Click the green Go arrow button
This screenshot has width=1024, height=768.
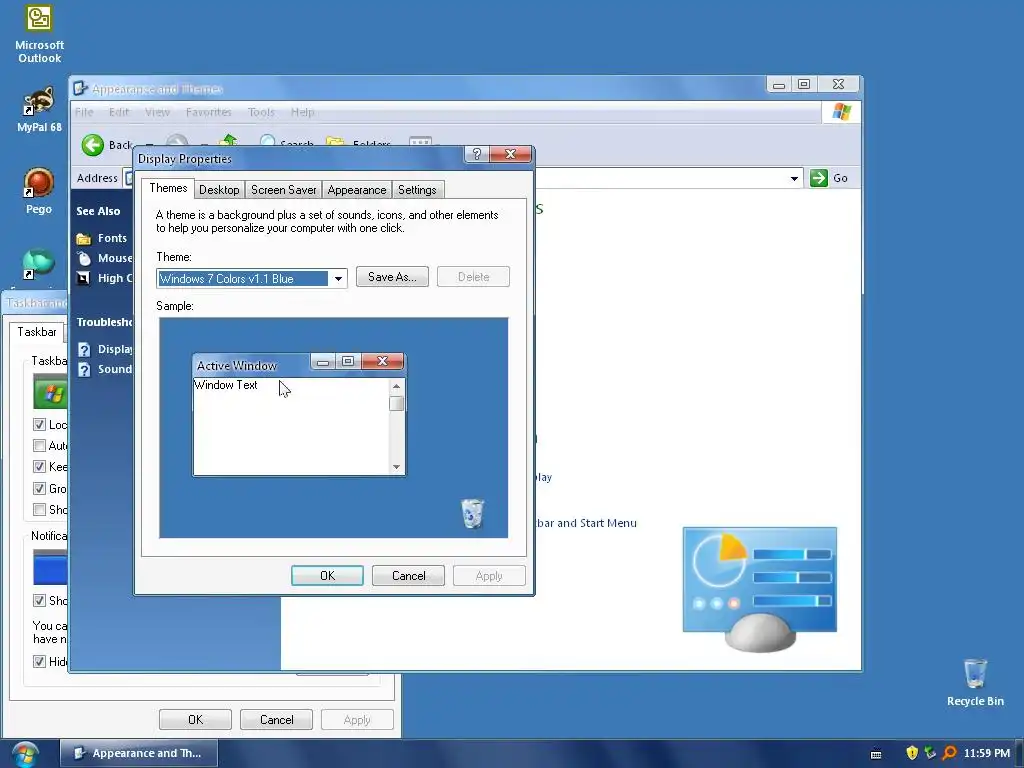point(818,178)
